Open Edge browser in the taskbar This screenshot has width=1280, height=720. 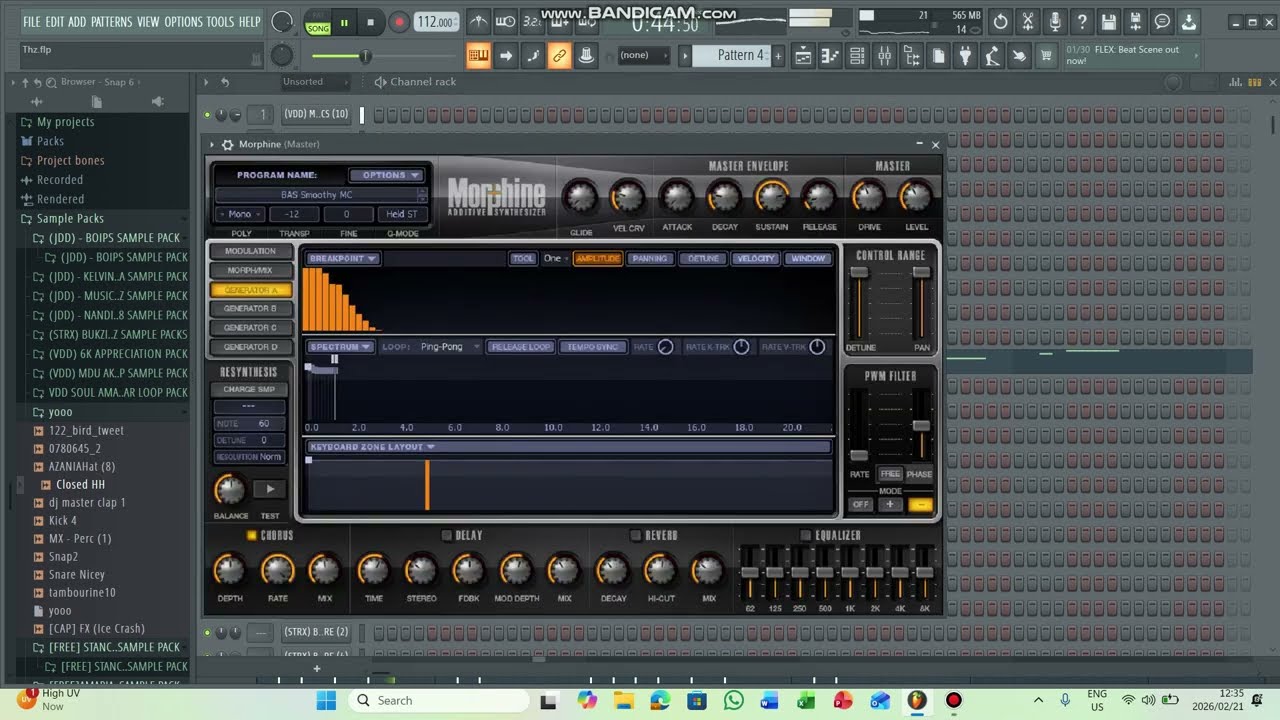(x=660, y=700)
